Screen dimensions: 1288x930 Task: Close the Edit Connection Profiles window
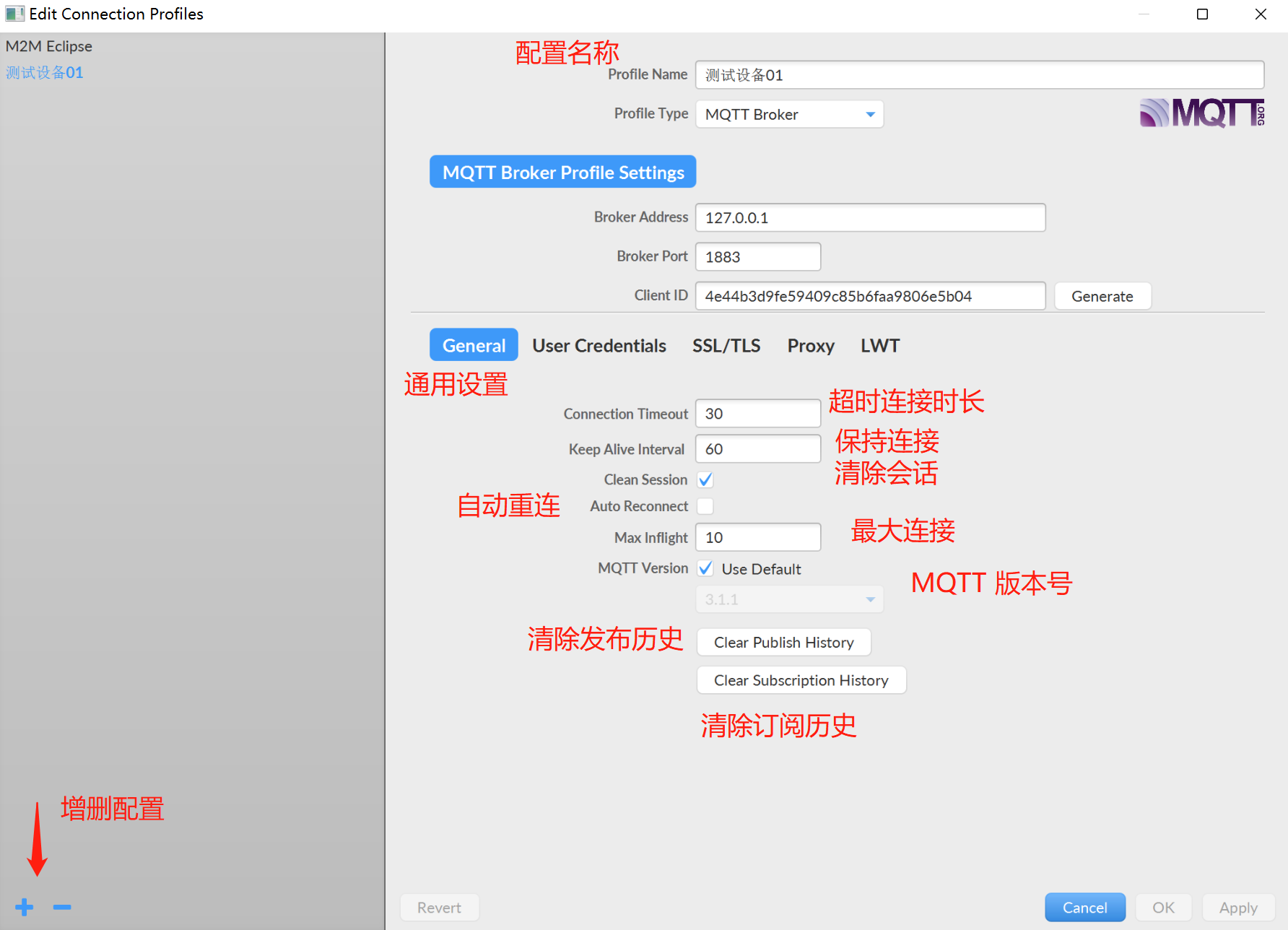[1261, 14]
